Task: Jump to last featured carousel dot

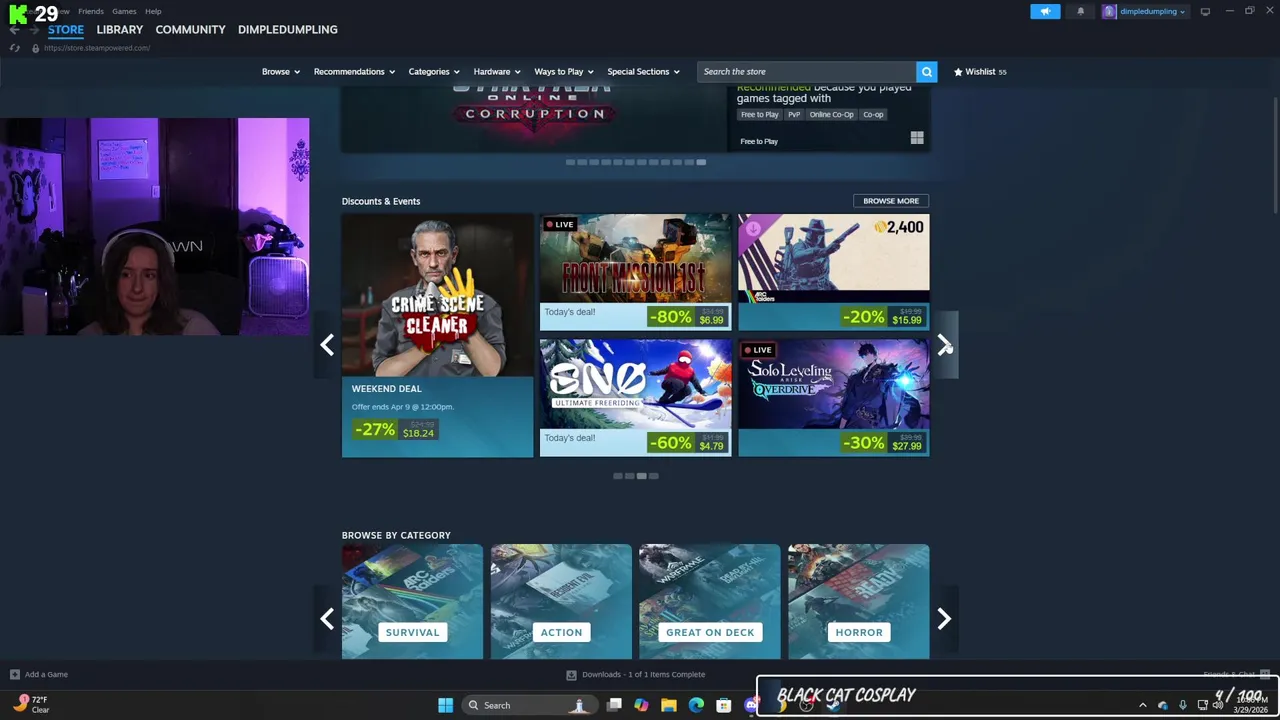Action: pyautogui.click(x=701, y=162)
